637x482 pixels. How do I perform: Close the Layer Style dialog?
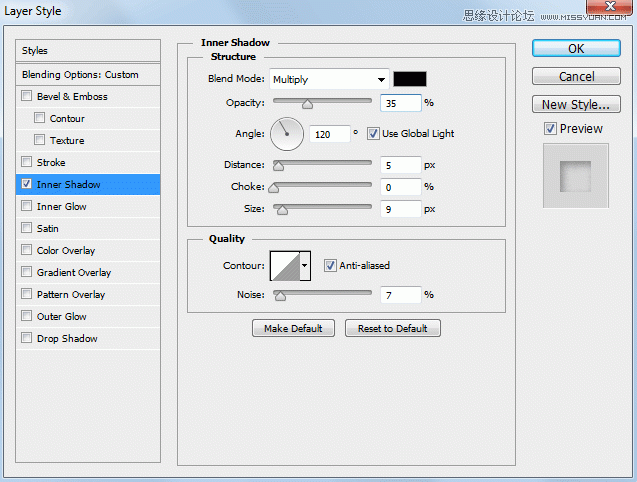(x=609, y=7)
